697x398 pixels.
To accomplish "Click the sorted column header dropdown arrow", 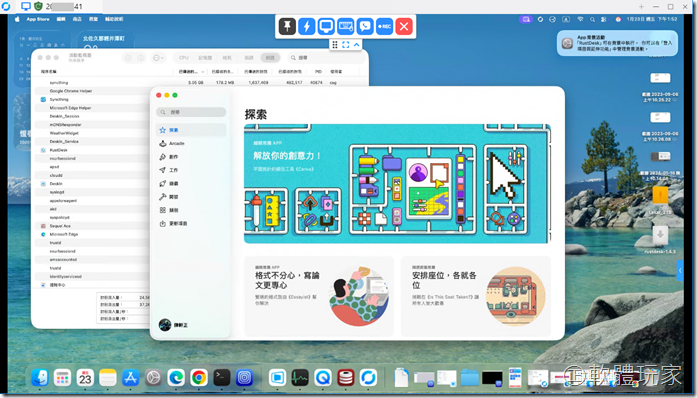I will [x=203, y=72].
